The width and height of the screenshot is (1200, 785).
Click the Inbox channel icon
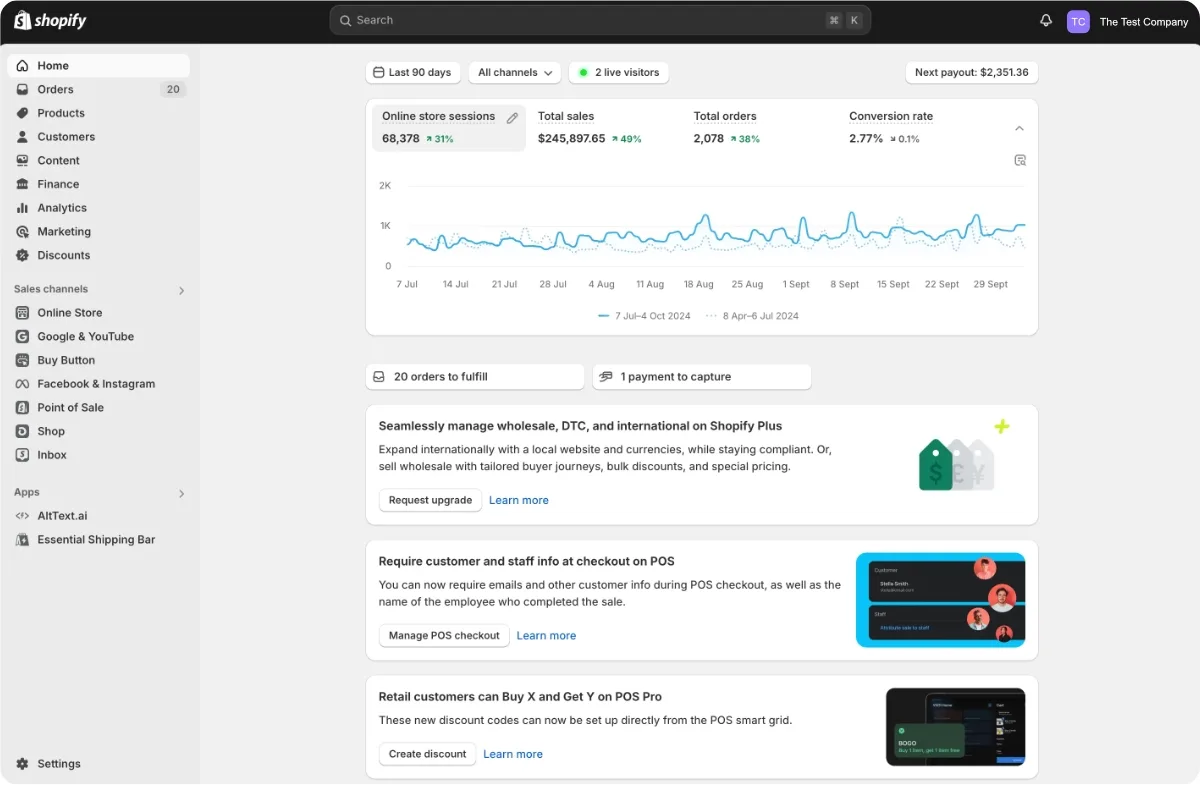pyautogui.click(x=22, y=455)
